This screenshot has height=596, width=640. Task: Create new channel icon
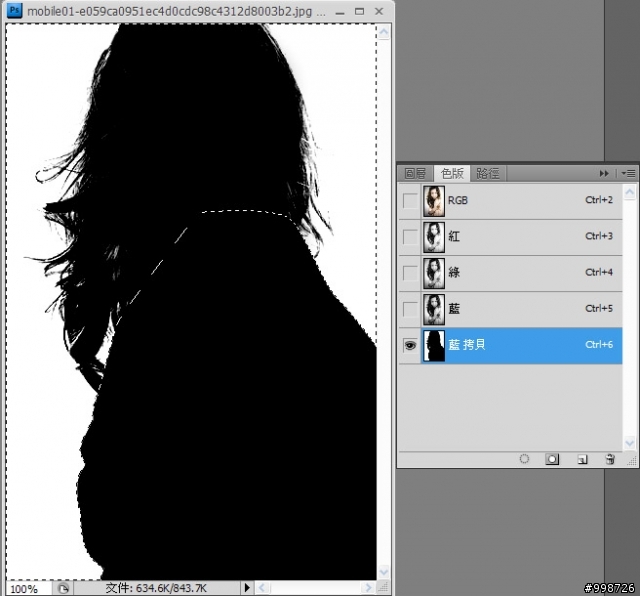tap(582, 460)
